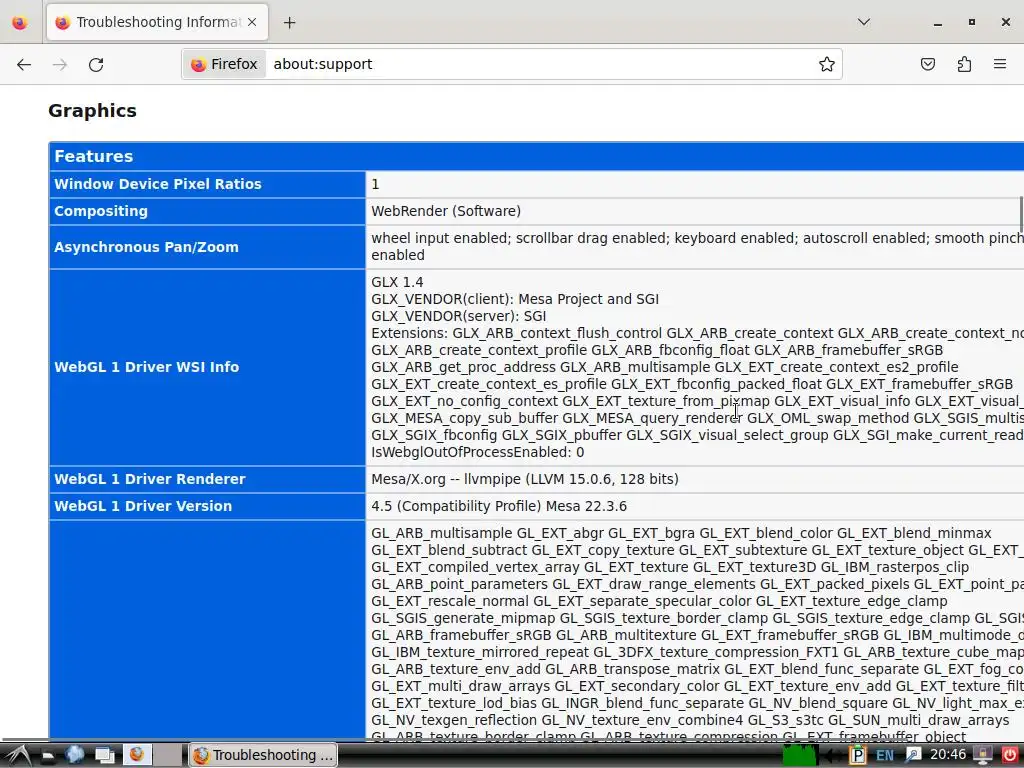Close the Troubleshooting Information tab
This screenshot has width=1024, height=768.
point(252,22)
